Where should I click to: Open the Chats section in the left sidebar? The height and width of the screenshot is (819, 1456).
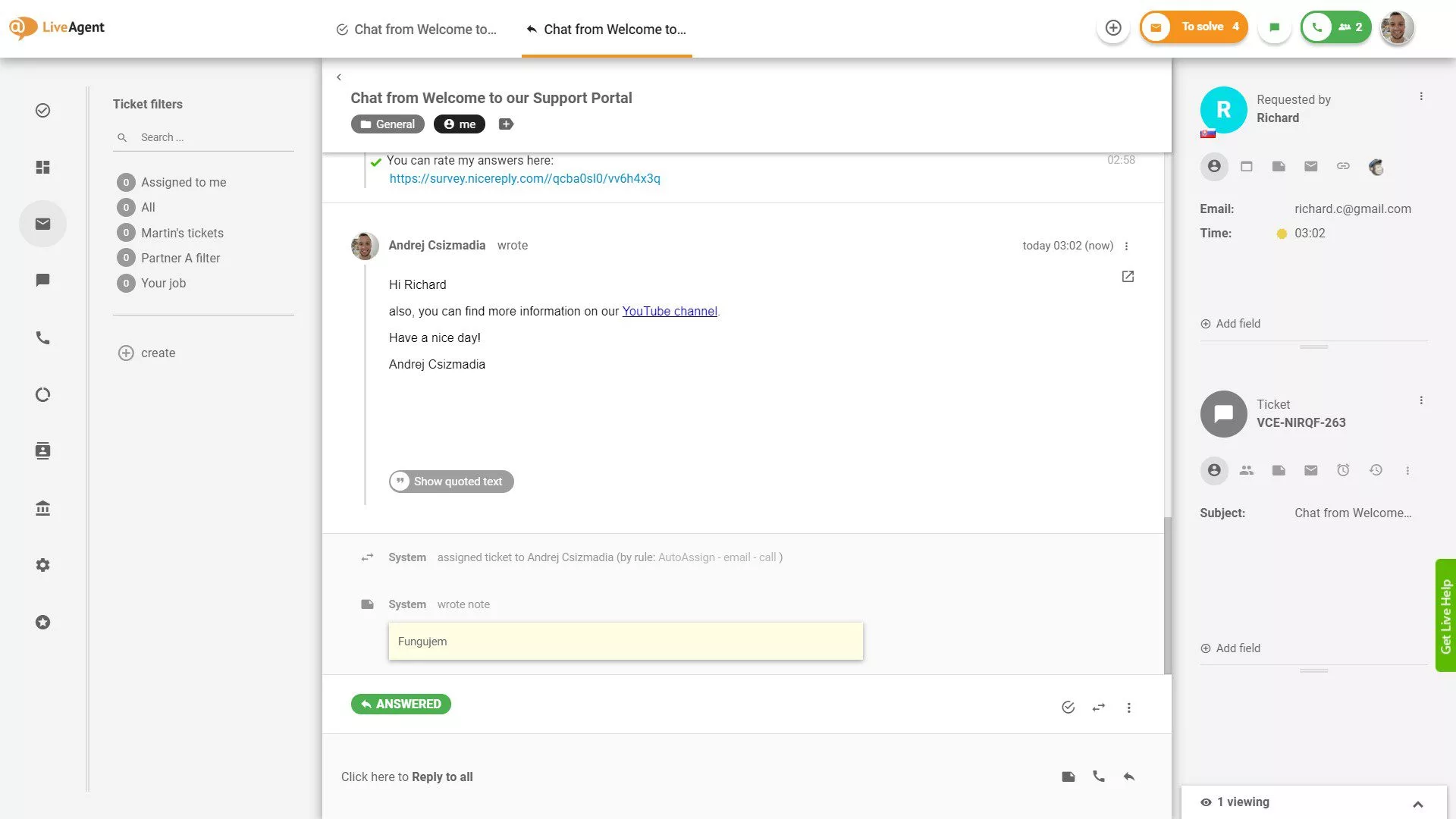(42, 280)
